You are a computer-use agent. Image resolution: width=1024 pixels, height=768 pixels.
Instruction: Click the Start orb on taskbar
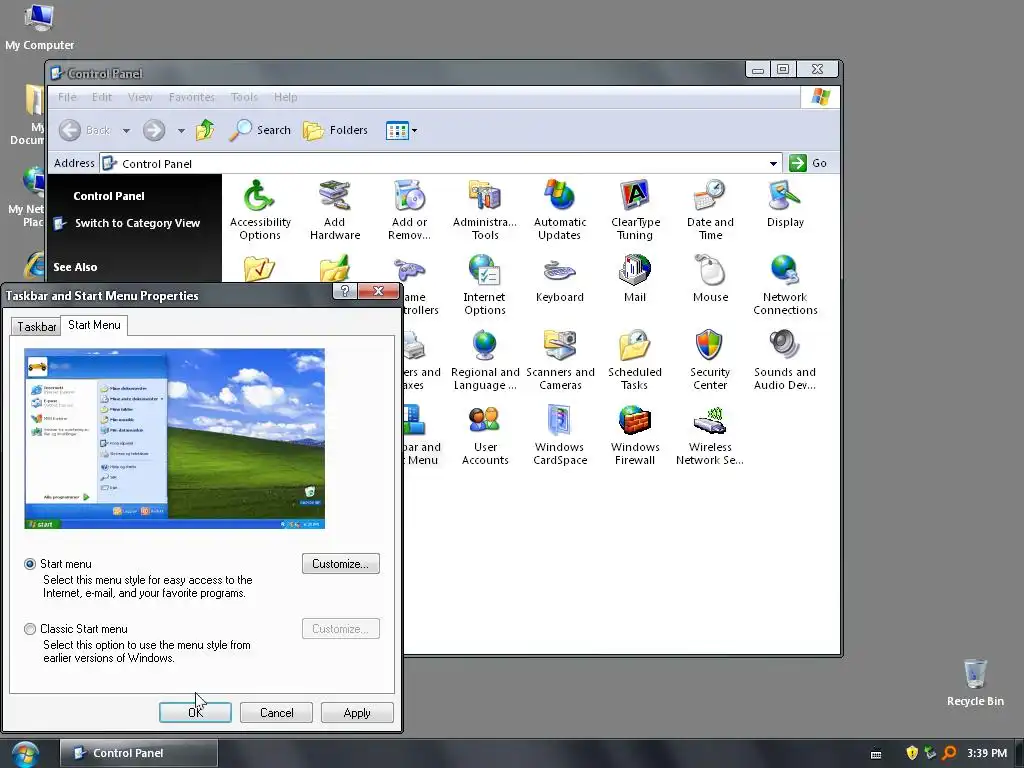[x=24, y=754]
